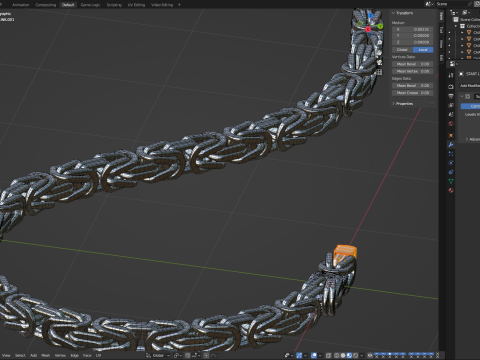
Task: Open the Modifiers tab wrench icon
Action: 451,145
